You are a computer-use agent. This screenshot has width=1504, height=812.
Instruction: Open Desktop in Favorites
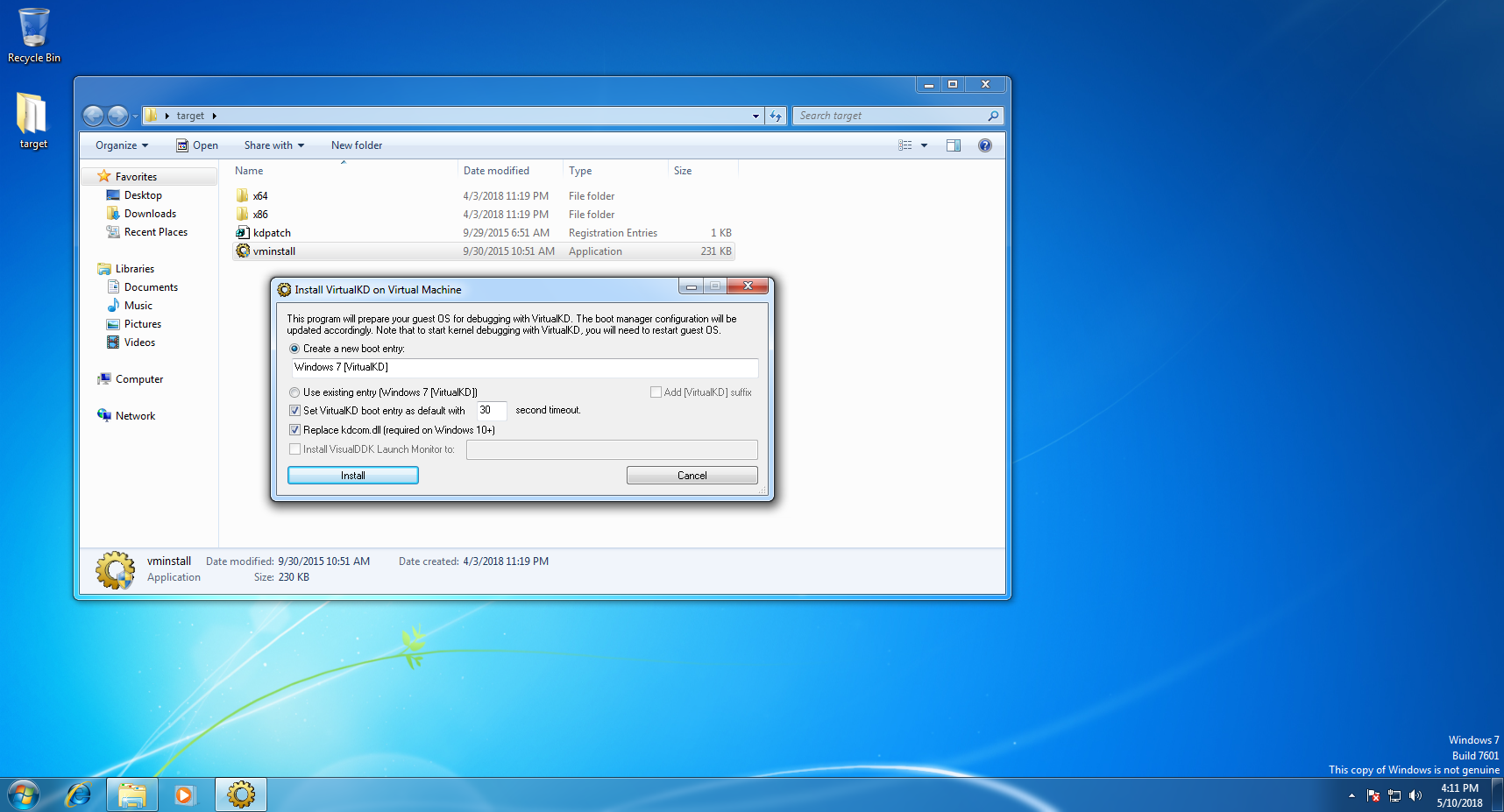pos(143,195)
